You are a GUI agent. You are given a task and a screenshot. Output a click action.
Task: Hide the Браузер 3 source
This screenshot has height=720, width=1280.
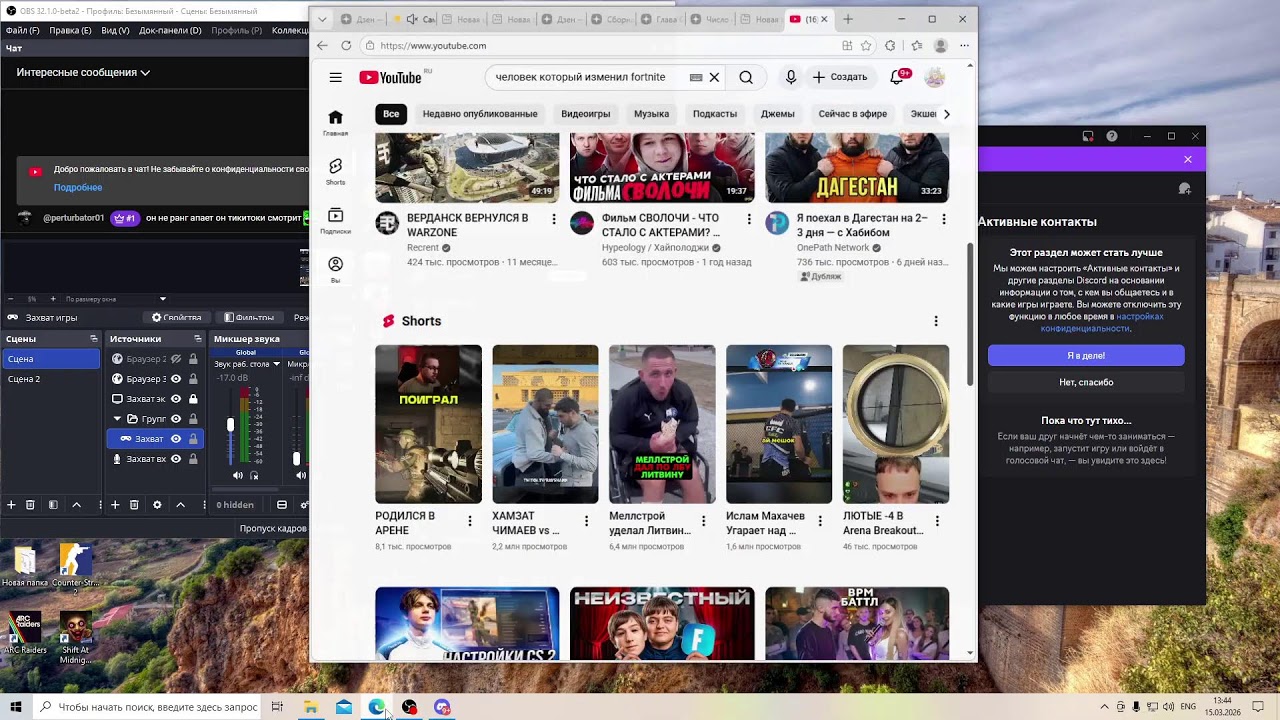pyautogui.click(x=176, y=379)
